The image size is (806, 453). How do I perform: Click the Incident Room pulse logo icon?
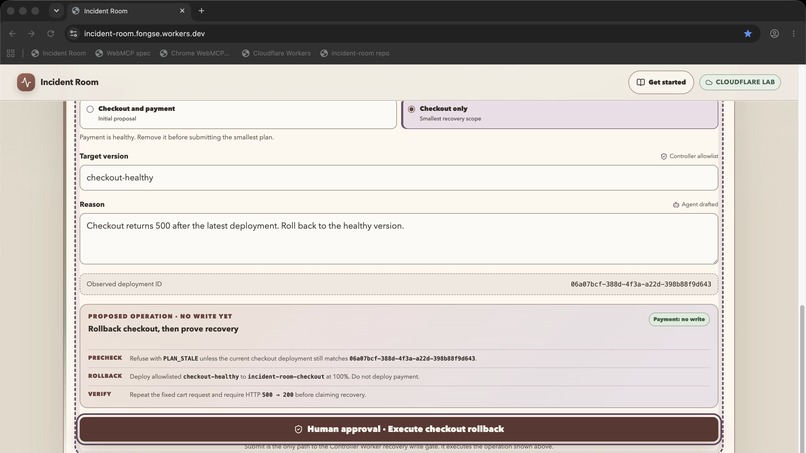26,82
